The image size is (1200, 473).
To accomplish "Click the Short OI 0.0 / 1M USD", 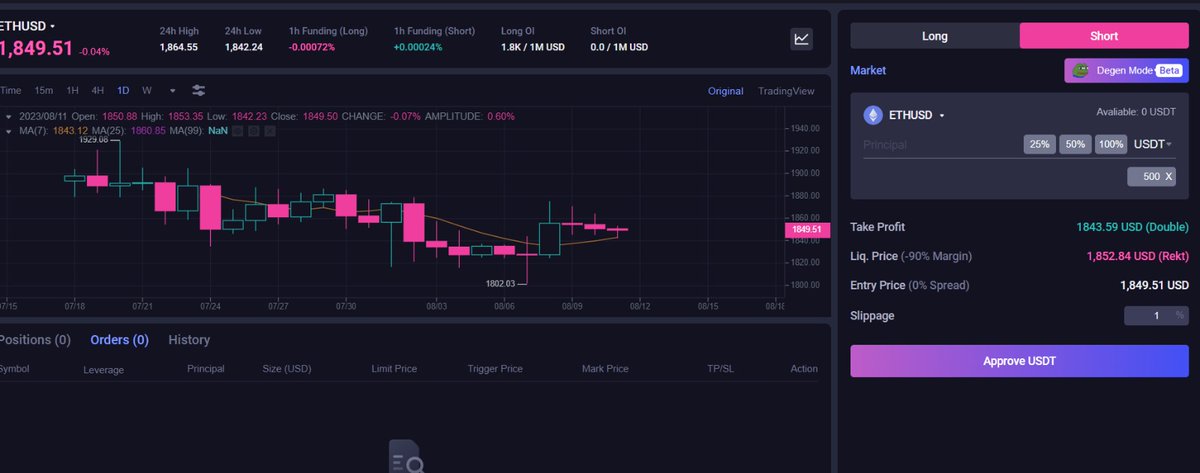I will 619,47.
